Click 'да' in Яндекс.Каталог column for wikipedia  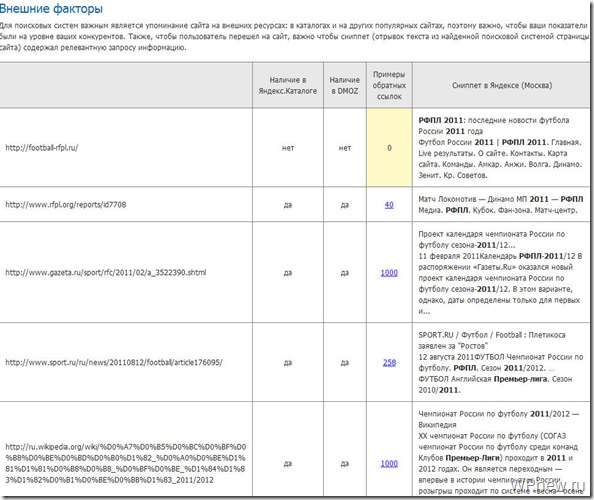(288, 464)
